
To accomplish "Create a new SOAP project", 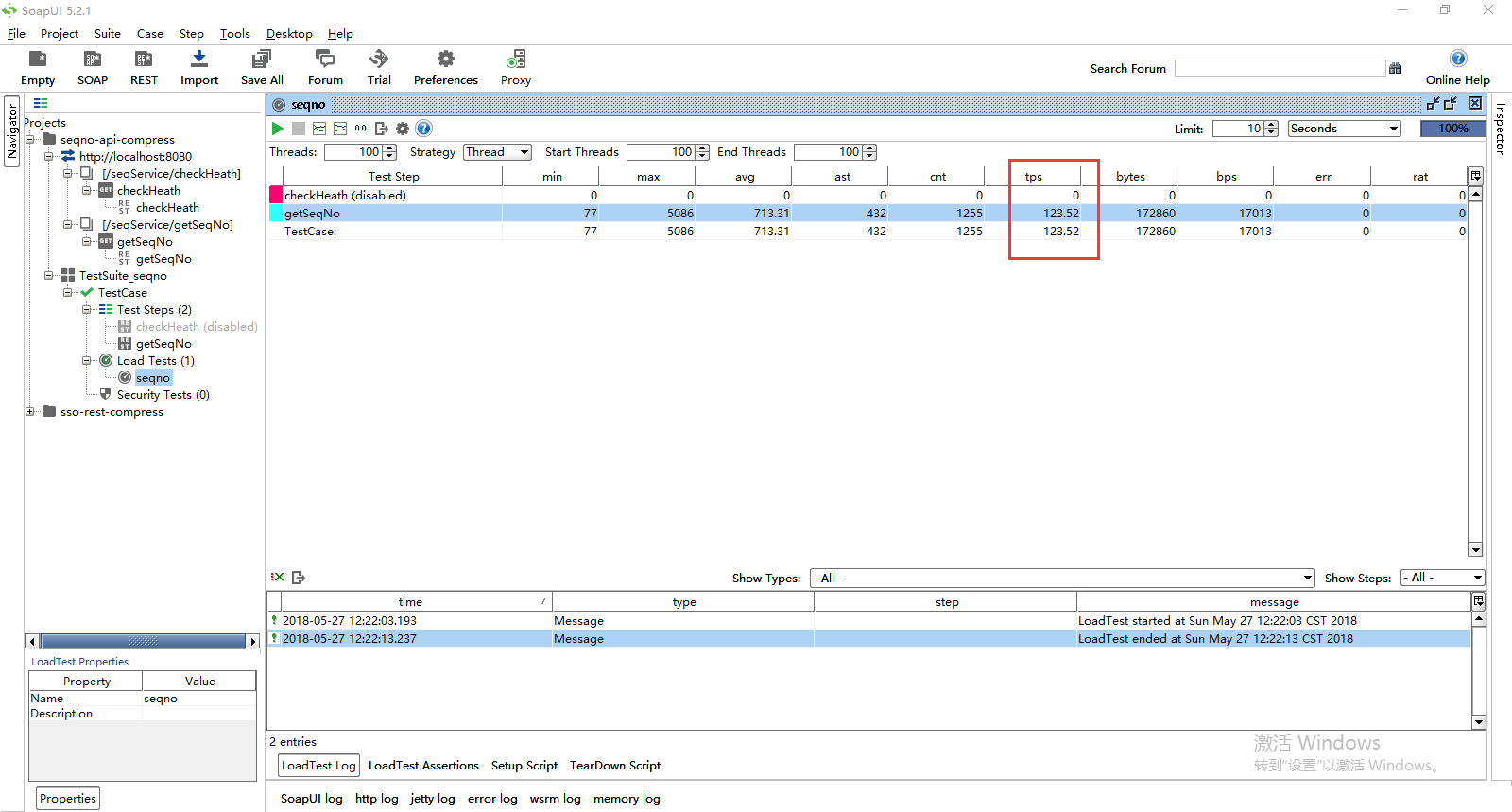I will pos(93,68).
